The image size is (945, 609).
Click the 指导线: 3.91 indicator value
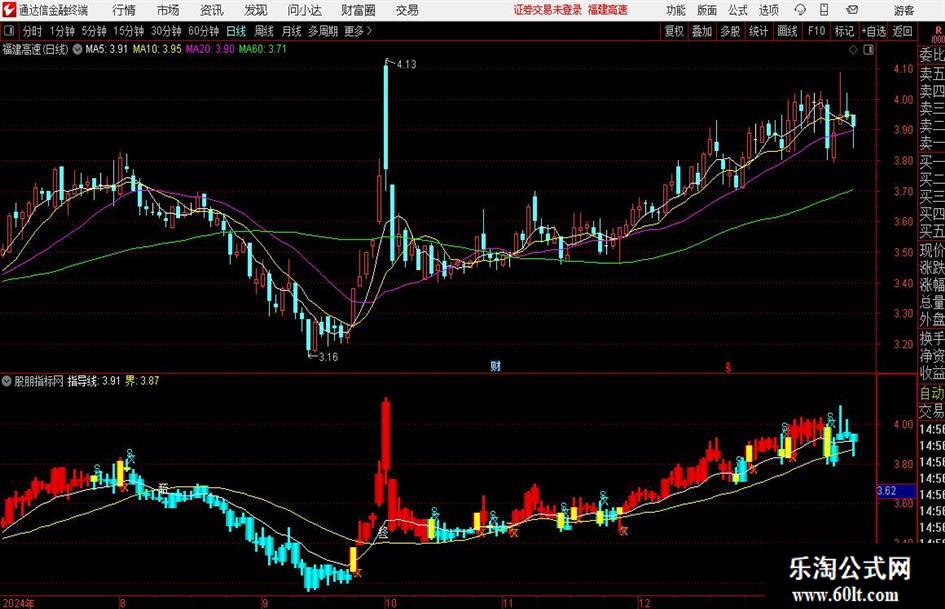94,381
